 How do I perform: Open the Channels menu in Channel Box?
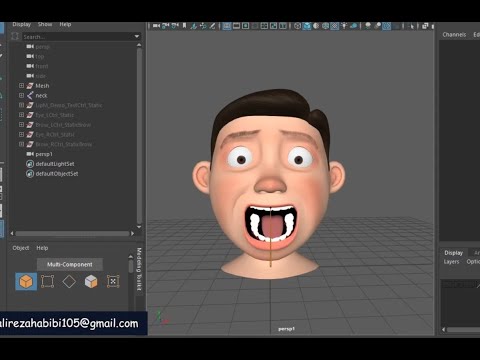pos(454,35)
